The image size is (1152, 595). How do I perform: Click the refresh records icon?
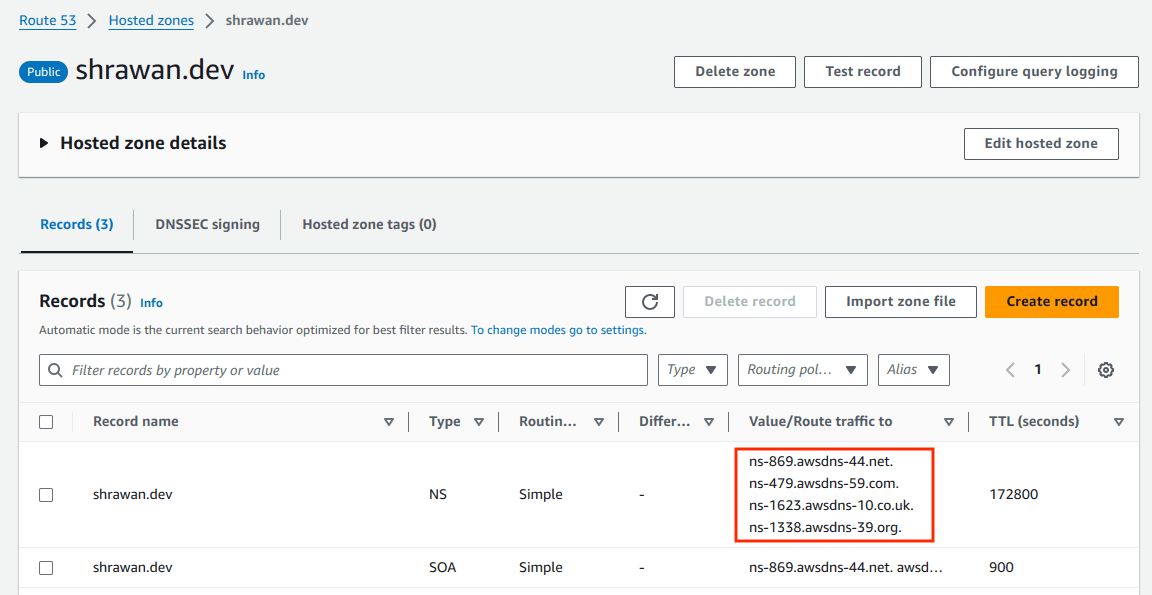[649, 301]
